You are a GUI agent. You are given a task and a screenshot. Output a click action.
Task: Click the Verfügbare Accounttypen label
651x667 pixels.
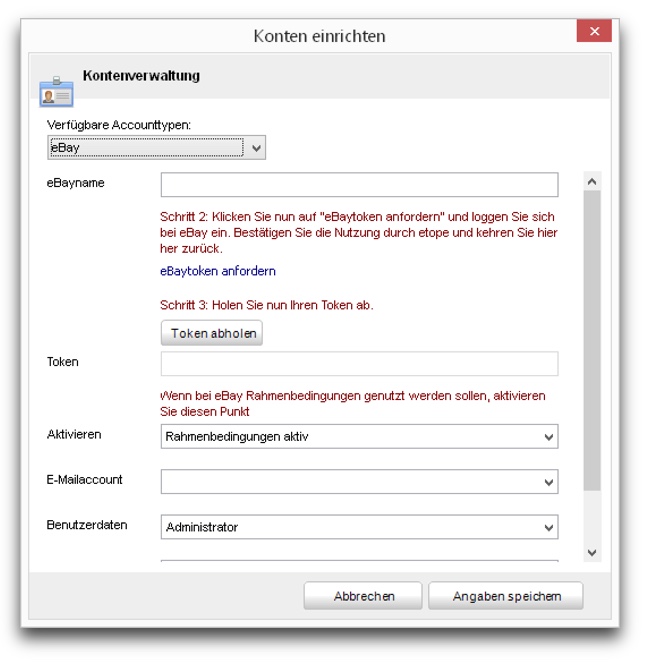(119, 125)
